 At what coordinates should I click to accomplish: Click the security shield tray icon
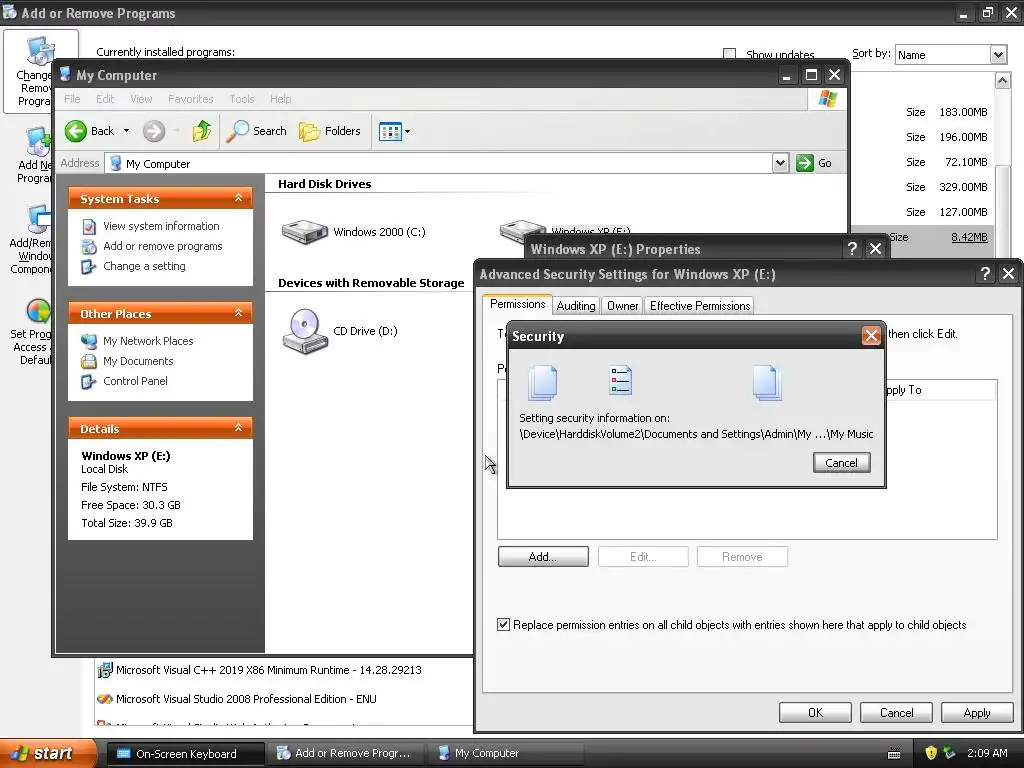click(x=931, y=753)
